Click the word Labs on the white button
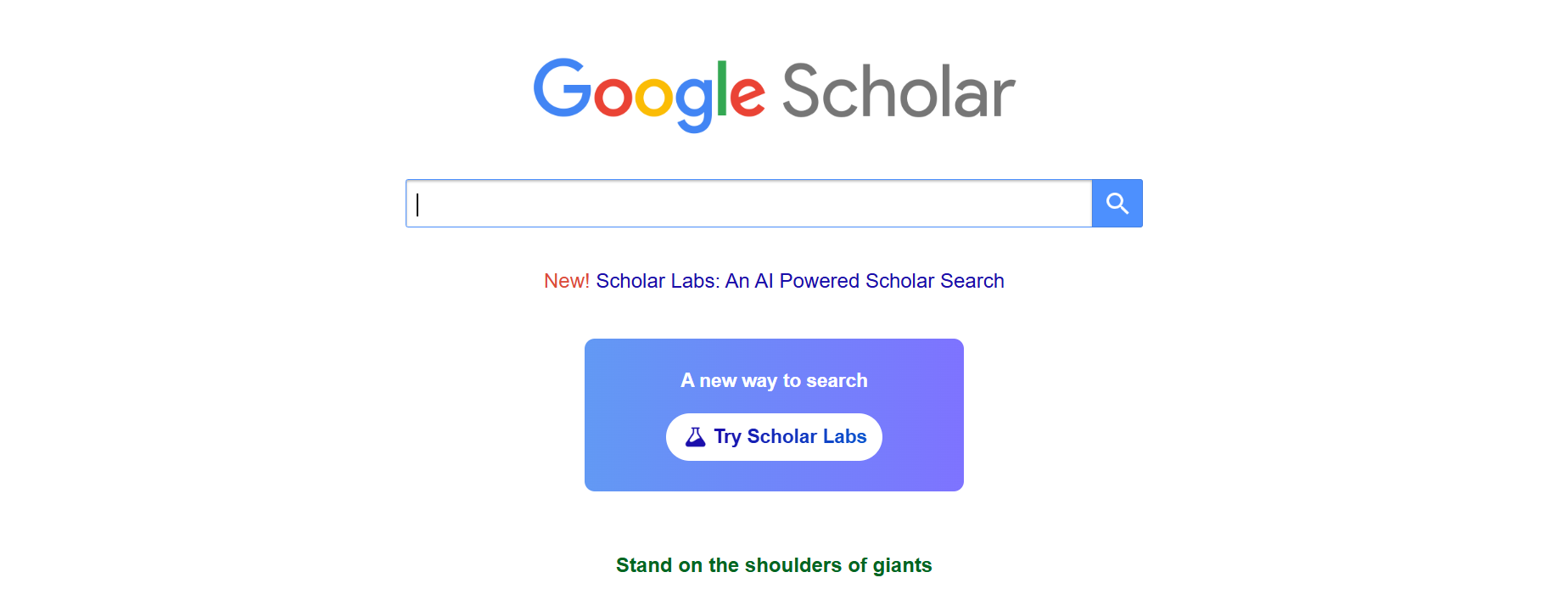This screenshot has width=1568, height=589. point(844,436)
